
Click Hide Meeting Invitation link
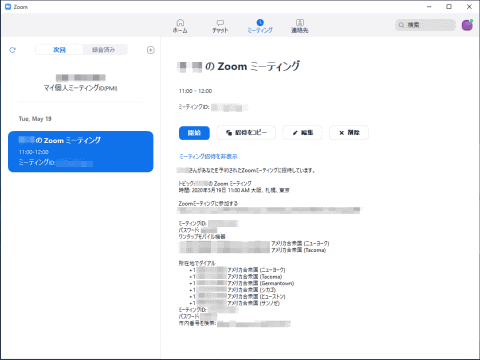click(208, 156)
